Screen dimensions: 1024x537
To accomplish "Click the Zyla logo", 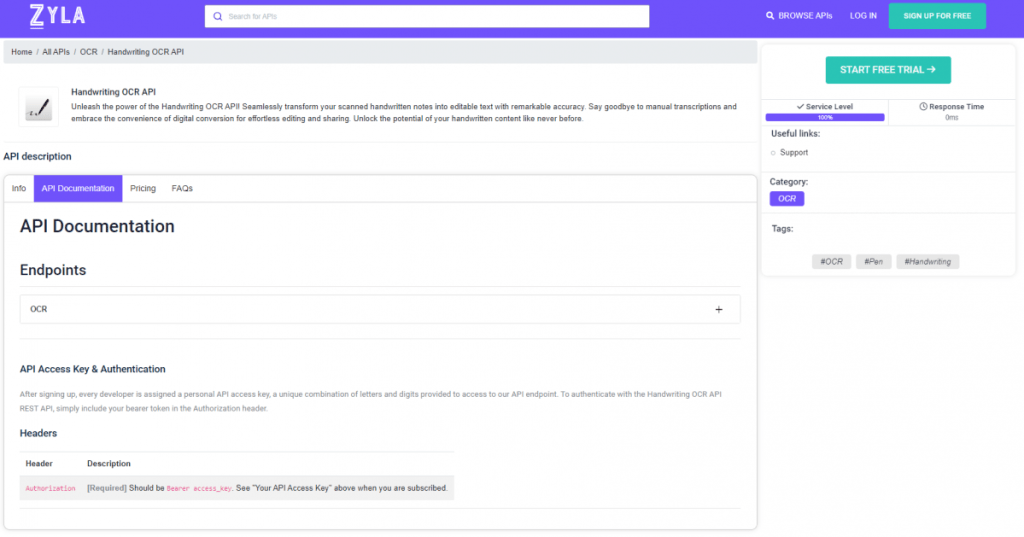I will [x=57, y=16].
